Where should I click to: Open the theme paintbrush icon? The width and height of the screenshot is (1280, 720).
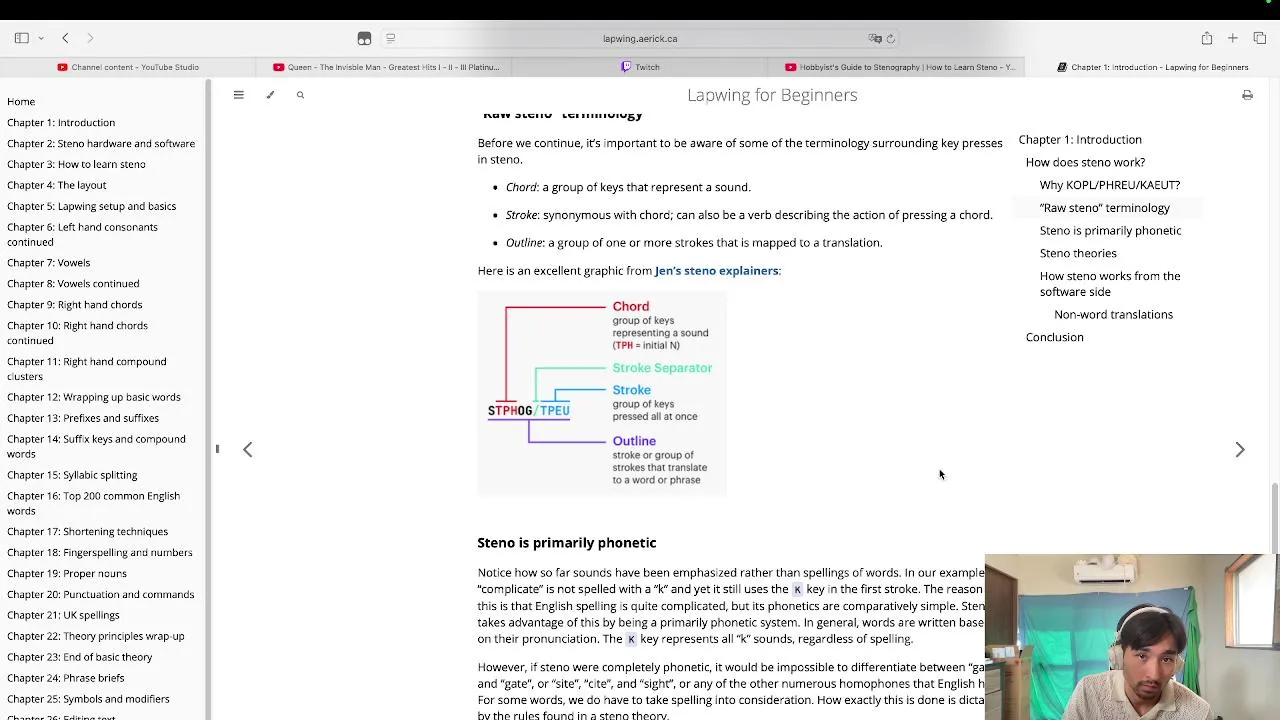(270, 95)
